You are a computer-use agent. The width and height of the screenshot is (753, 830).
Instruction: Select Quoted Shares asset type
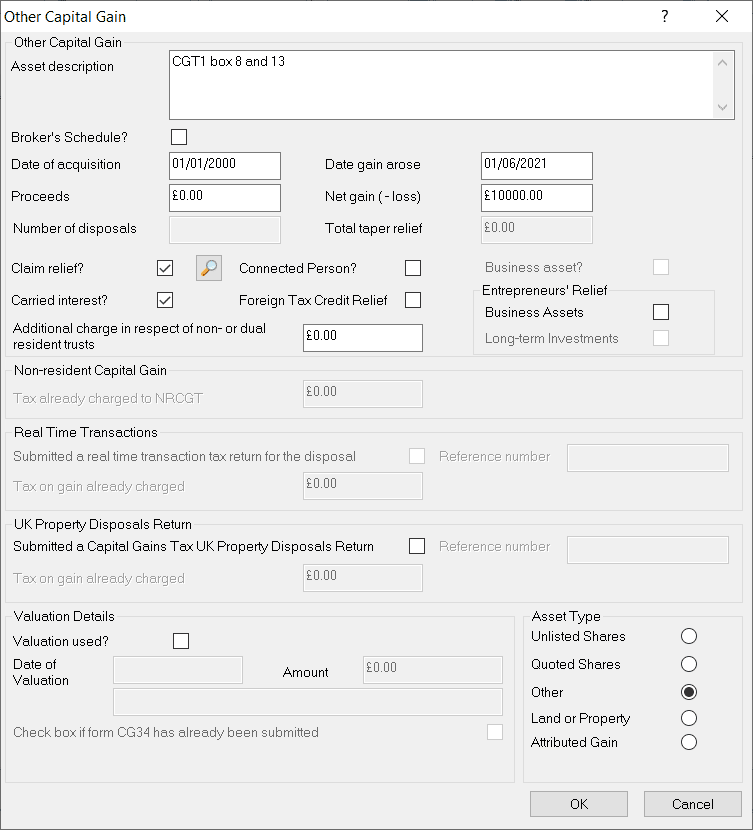[x=689, y=664]
